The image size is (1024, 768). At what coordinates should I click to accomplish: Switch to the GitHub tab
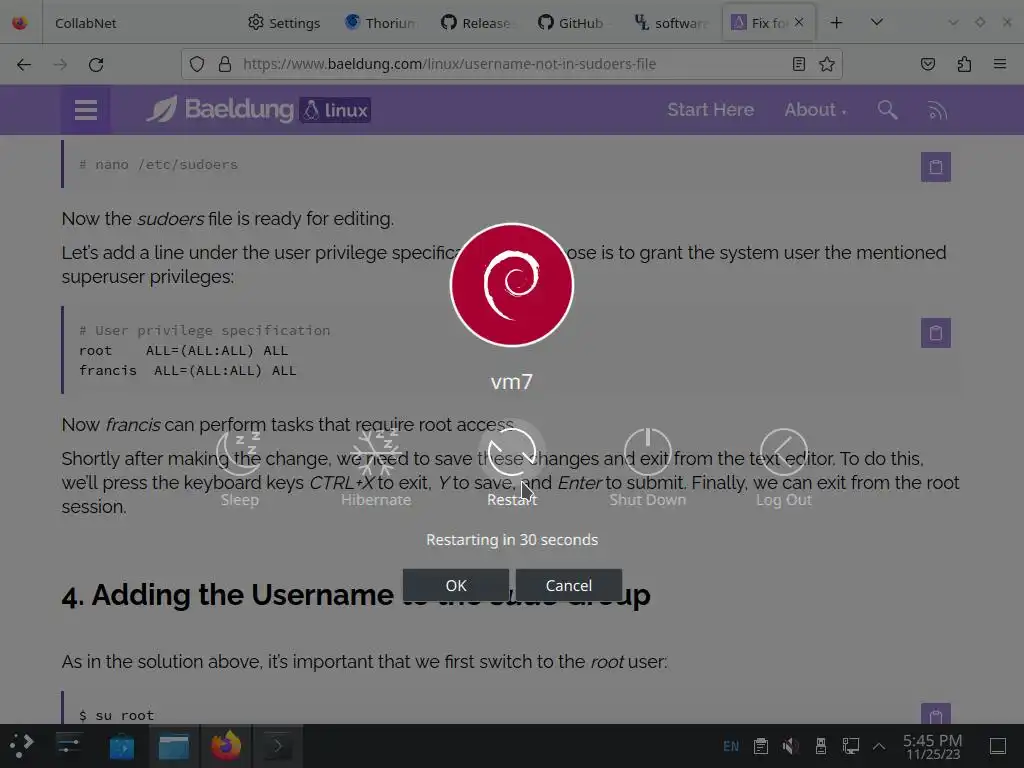coord(572,23)
